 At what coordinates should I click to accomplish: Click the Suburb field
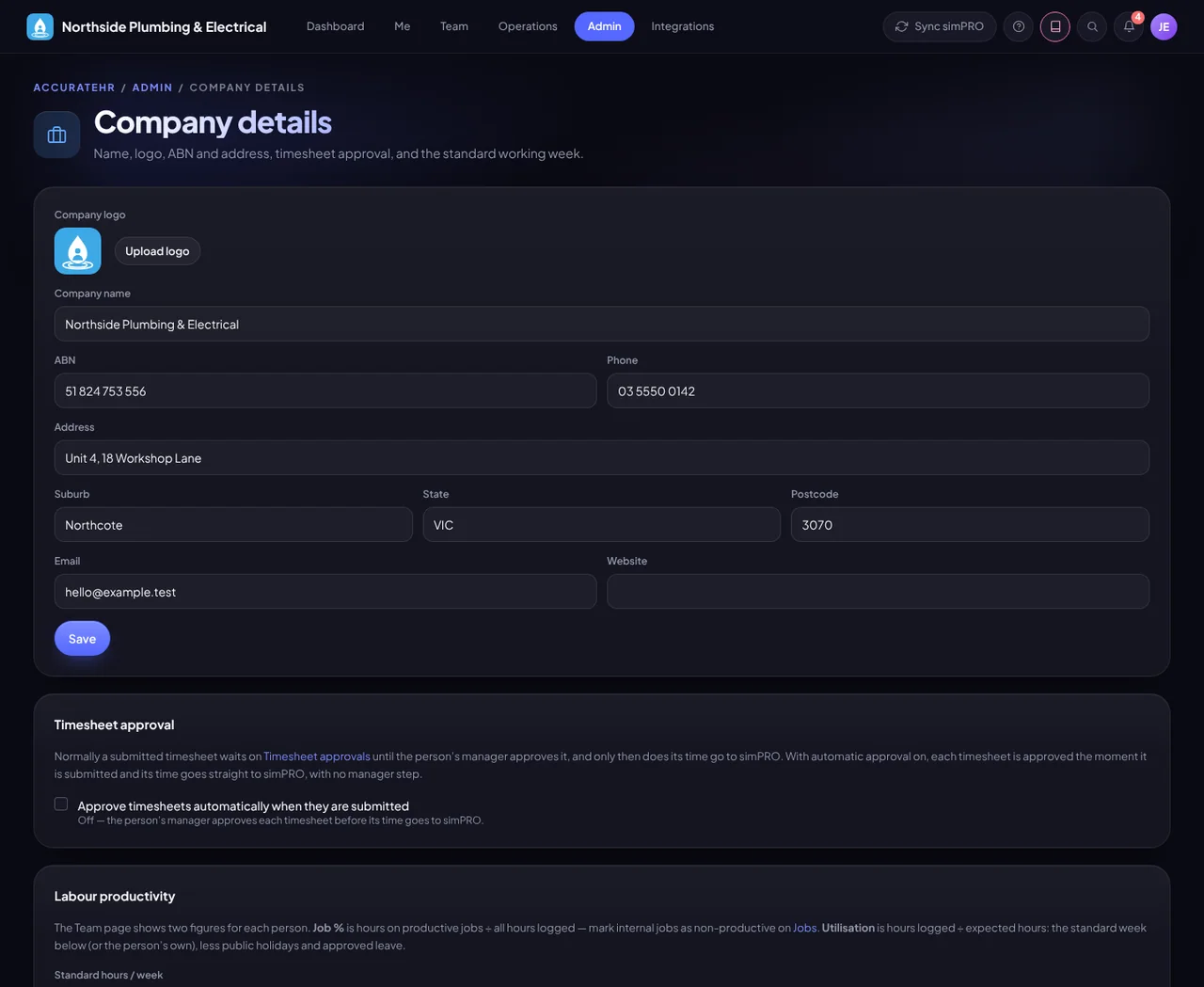pyautogui.click(x=233, y=524)
